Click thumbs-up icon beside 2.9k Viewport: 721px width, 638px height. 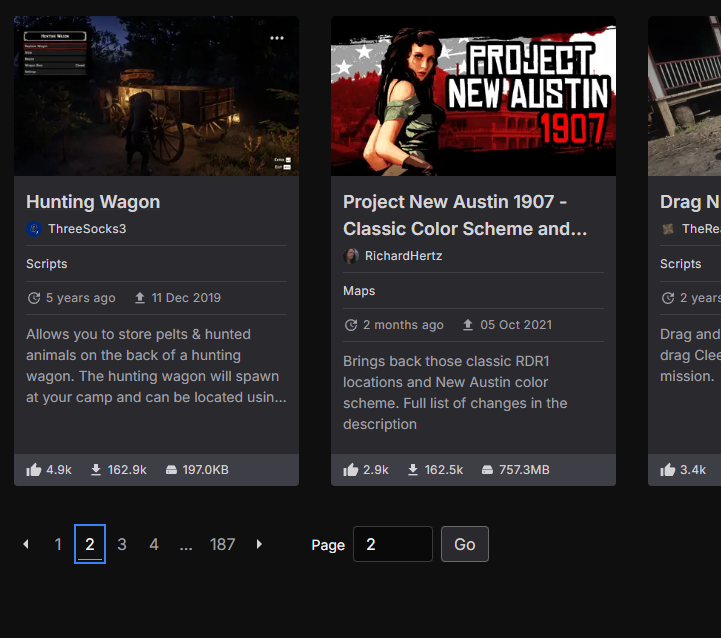click(x=350, y=470)
